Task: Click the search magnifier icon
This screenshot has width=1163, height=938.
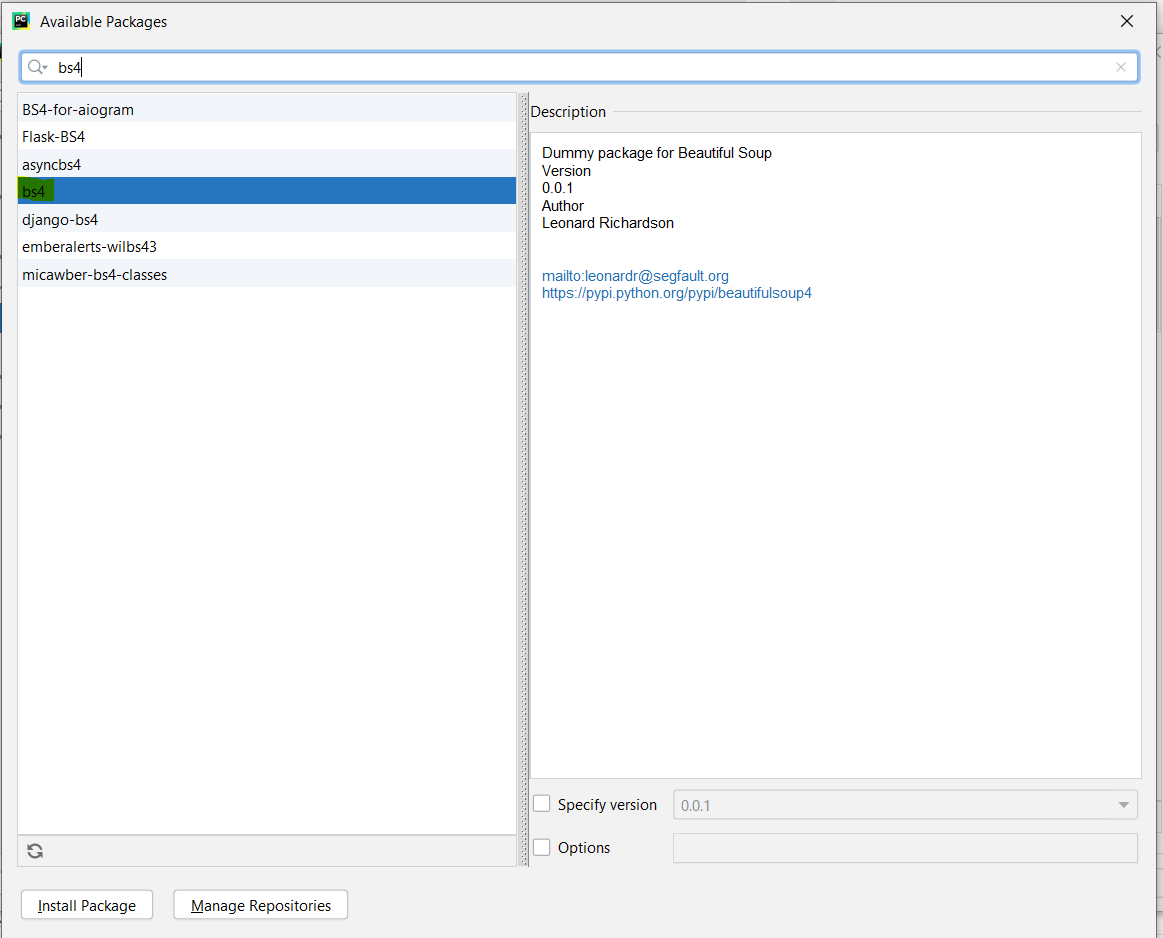Action: (33, 66)
